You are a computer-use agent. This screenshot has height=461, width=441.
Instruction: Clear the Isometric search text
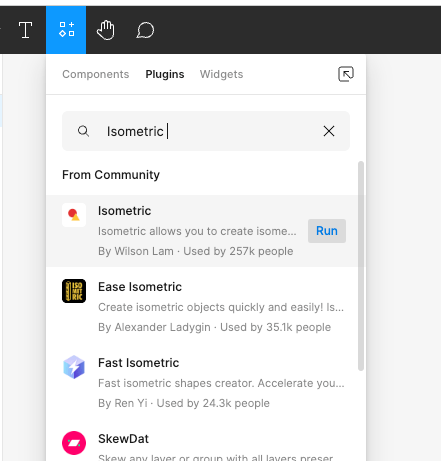tap(329, 131)
